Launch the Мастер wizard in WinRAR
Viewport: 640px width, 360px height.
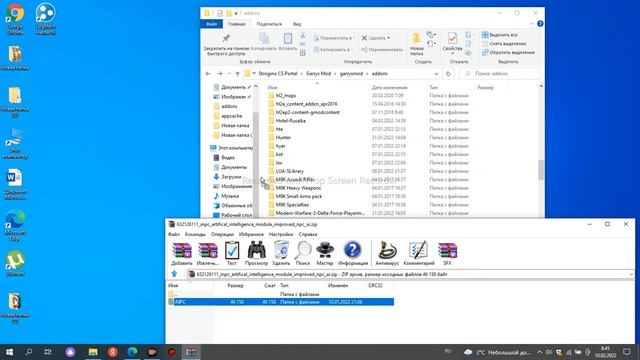pyautogui.click(x=325, y=253)
